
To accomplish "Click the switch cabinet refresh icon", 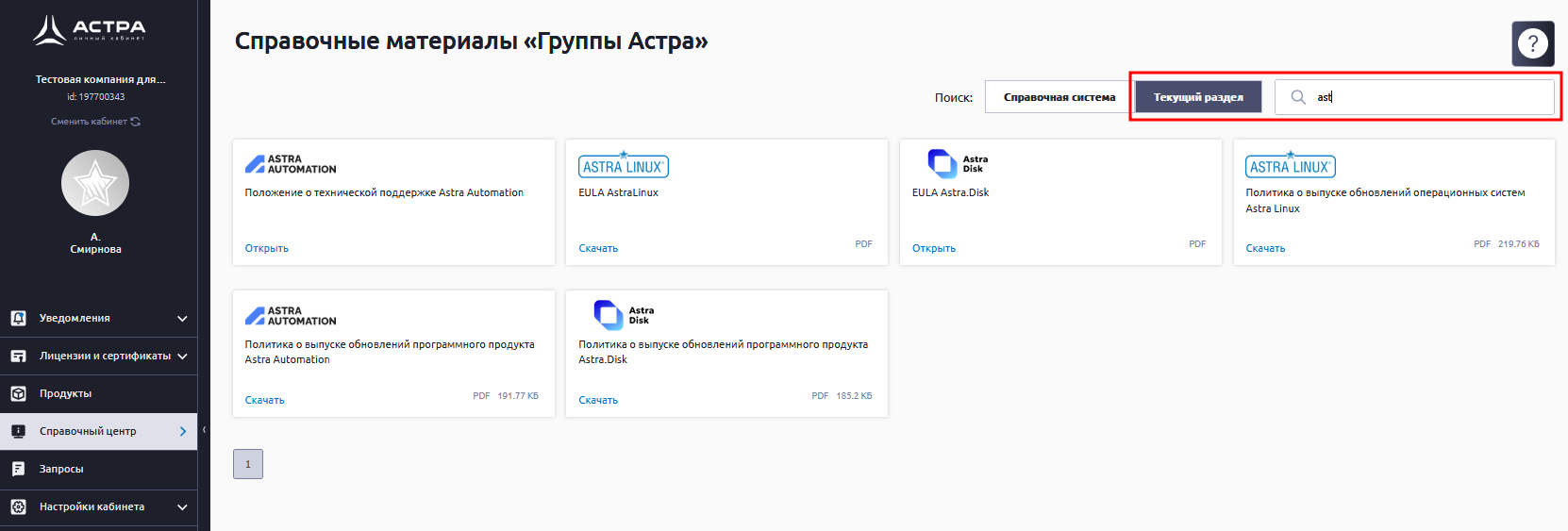I will coord(136,122).
